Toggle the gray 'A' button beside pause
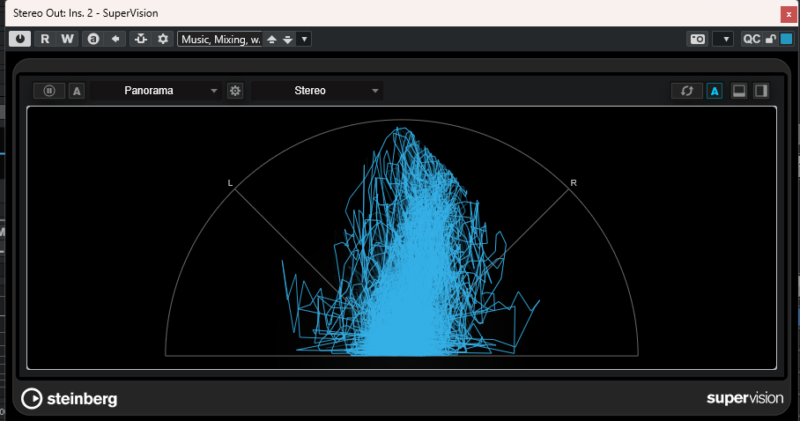800x421 pixels. [77, 91]
